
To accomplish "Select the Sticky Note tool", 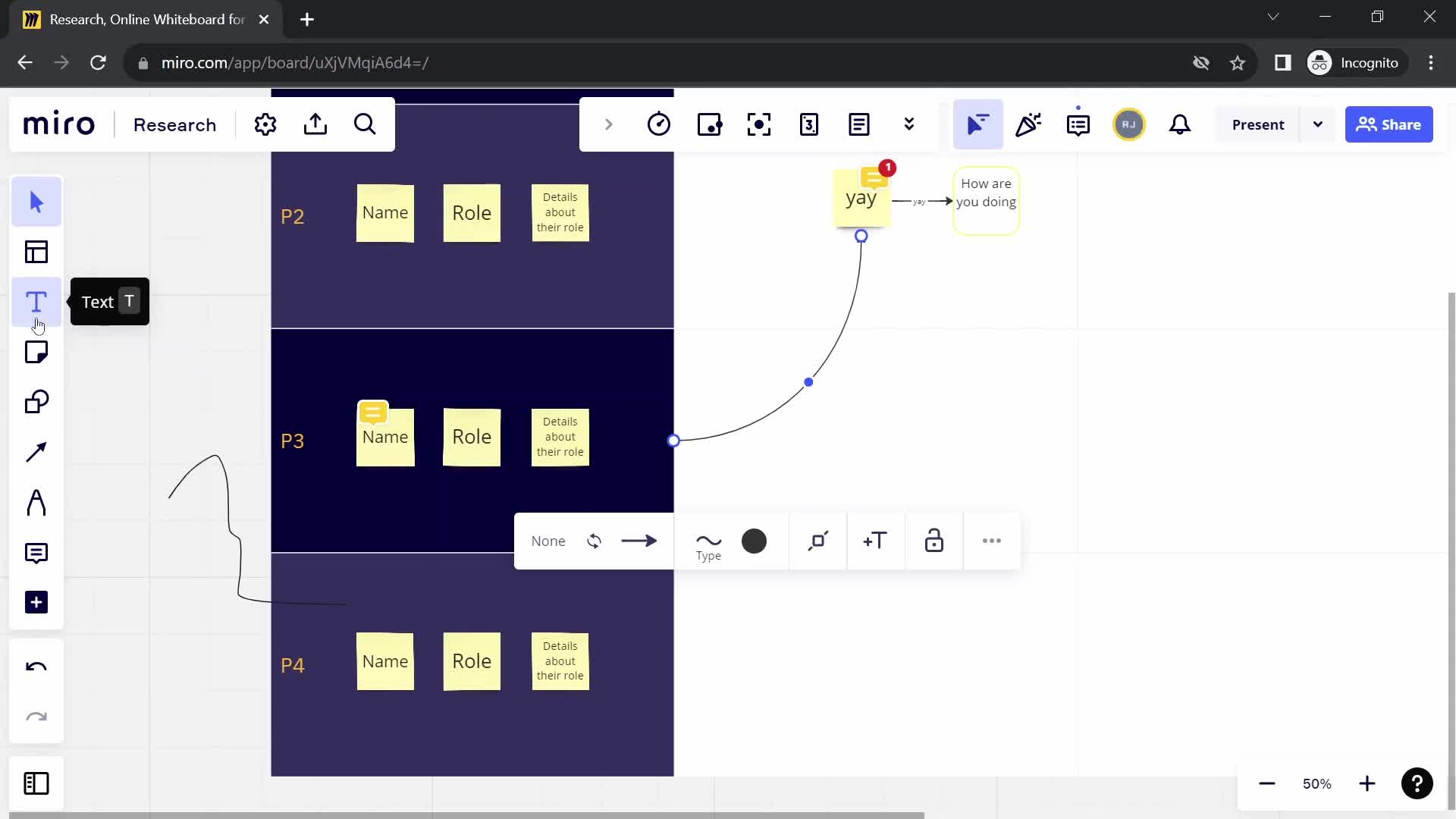I will click(37, 352).
